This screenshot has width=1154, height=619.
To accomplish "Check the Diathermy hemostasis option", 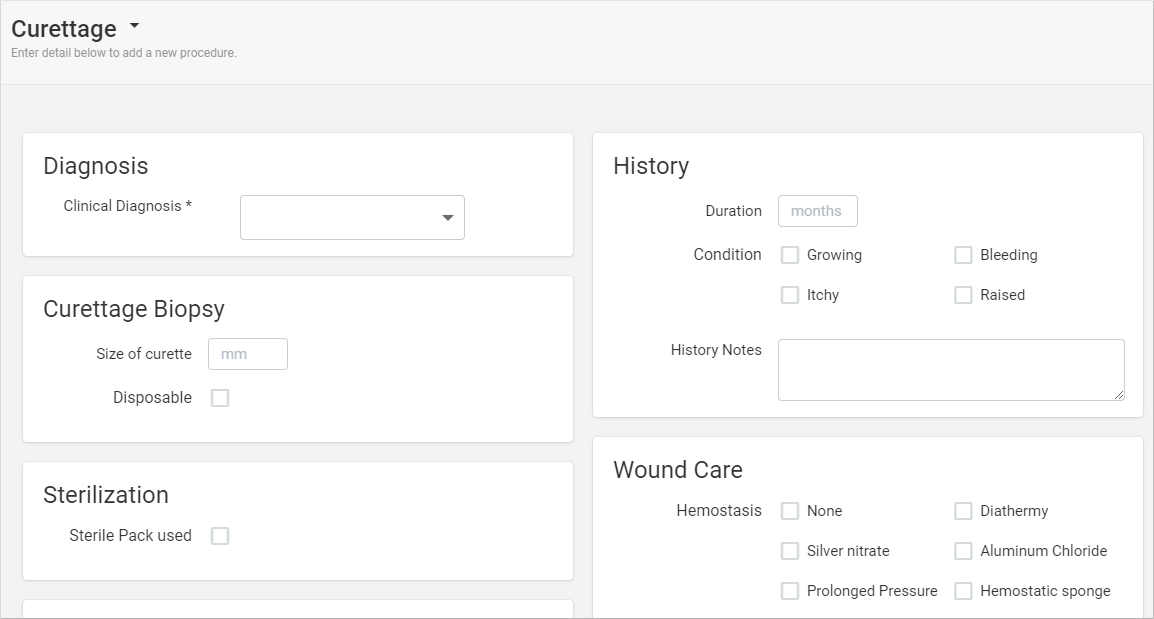I will tap(963, 511).
